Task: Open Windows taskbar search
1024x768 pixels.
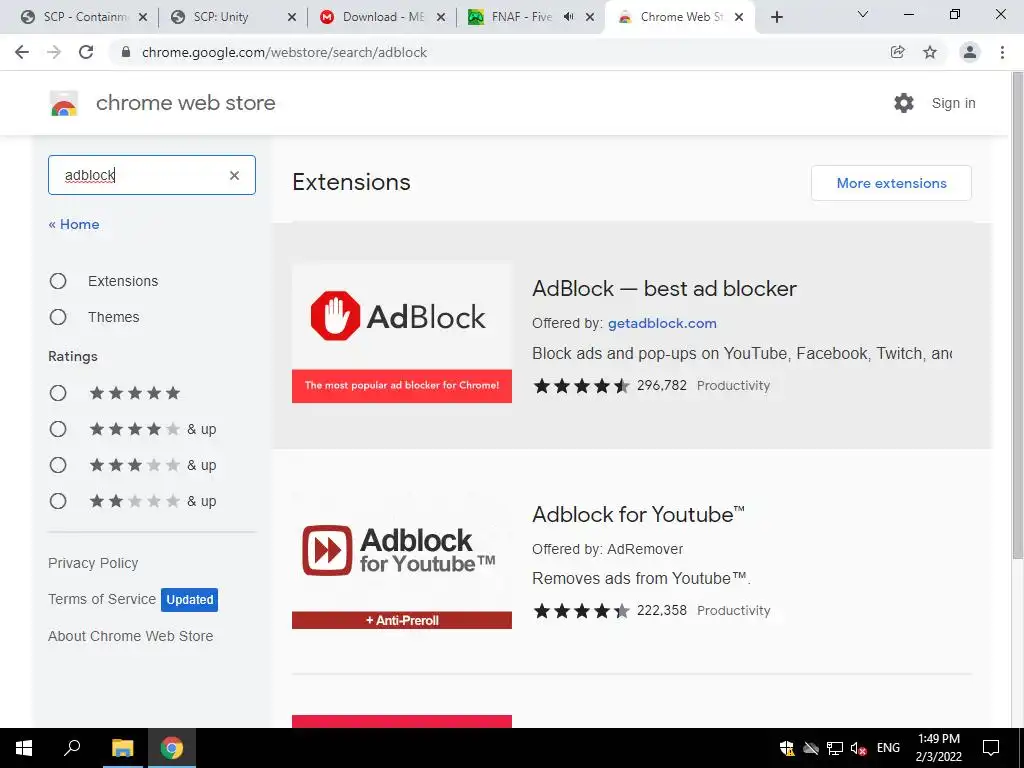Action: (72, 748)
